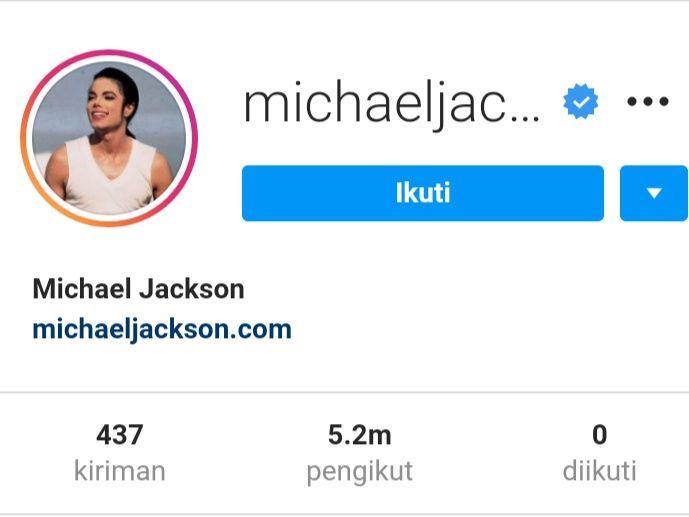Expand suggested accounts with the arrow button
Image resolution: width=689 pixels, height=517 pixels.
pyautogui.click(x=654, y=193)
